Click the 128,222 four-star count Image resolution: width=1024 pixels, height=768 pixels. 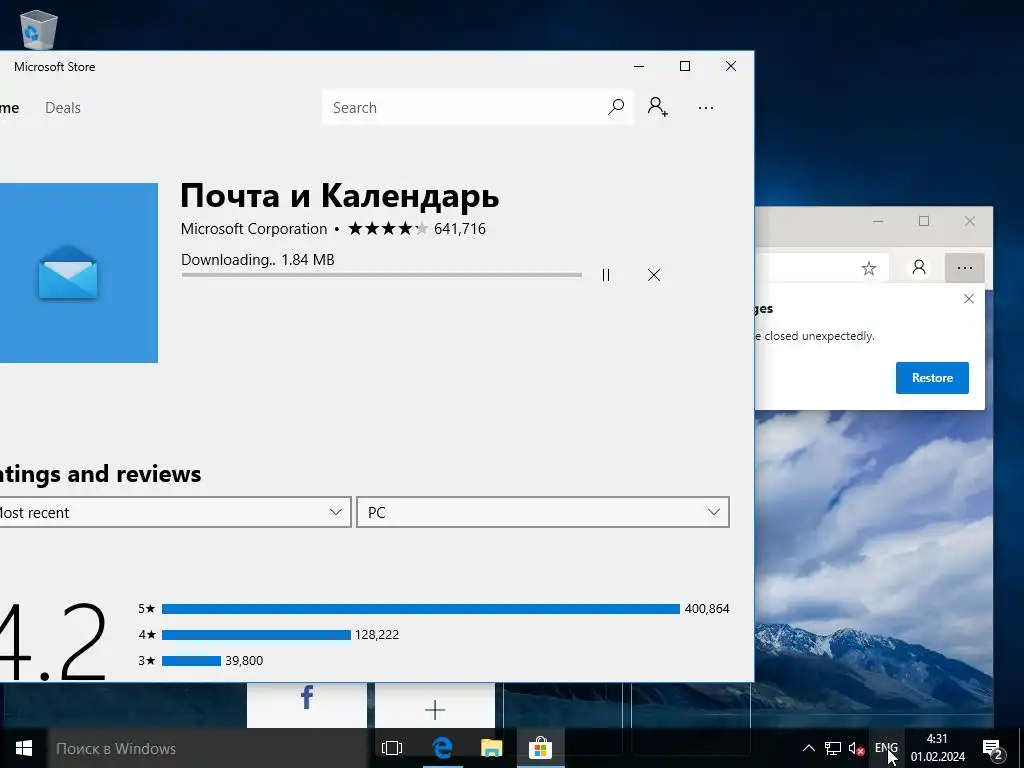(377, 635)
